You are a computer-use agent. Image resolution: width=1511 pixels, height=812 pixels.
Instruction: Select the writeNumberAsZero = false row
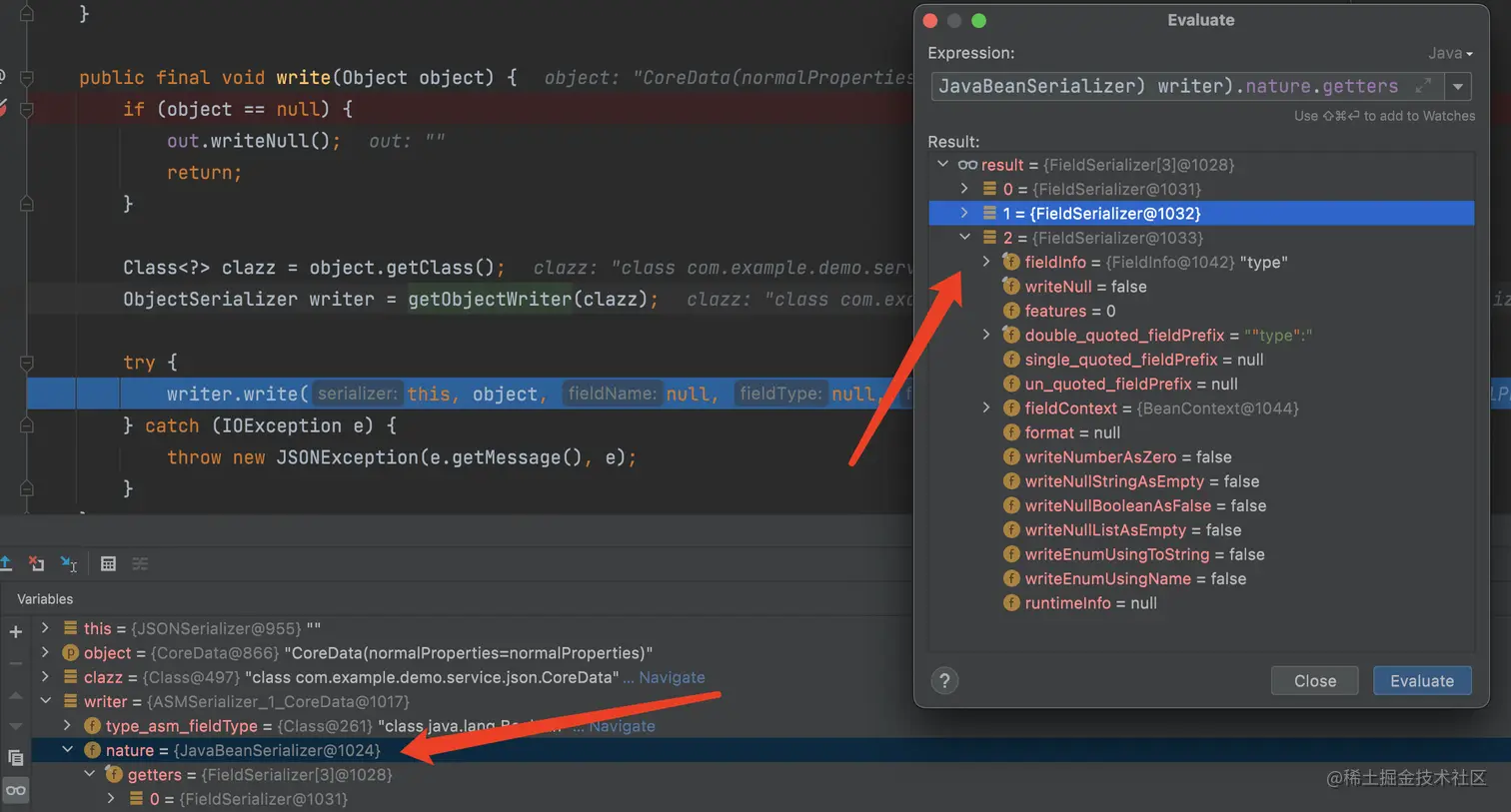1201,456
